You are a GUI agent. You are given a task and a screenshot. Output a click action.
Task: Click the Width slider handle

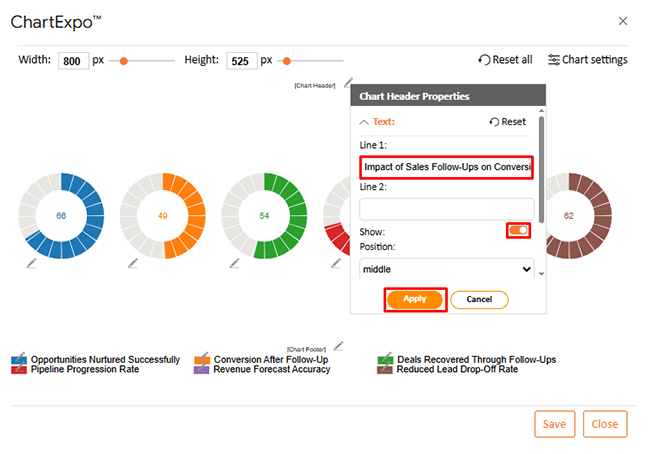pos(123,60)
